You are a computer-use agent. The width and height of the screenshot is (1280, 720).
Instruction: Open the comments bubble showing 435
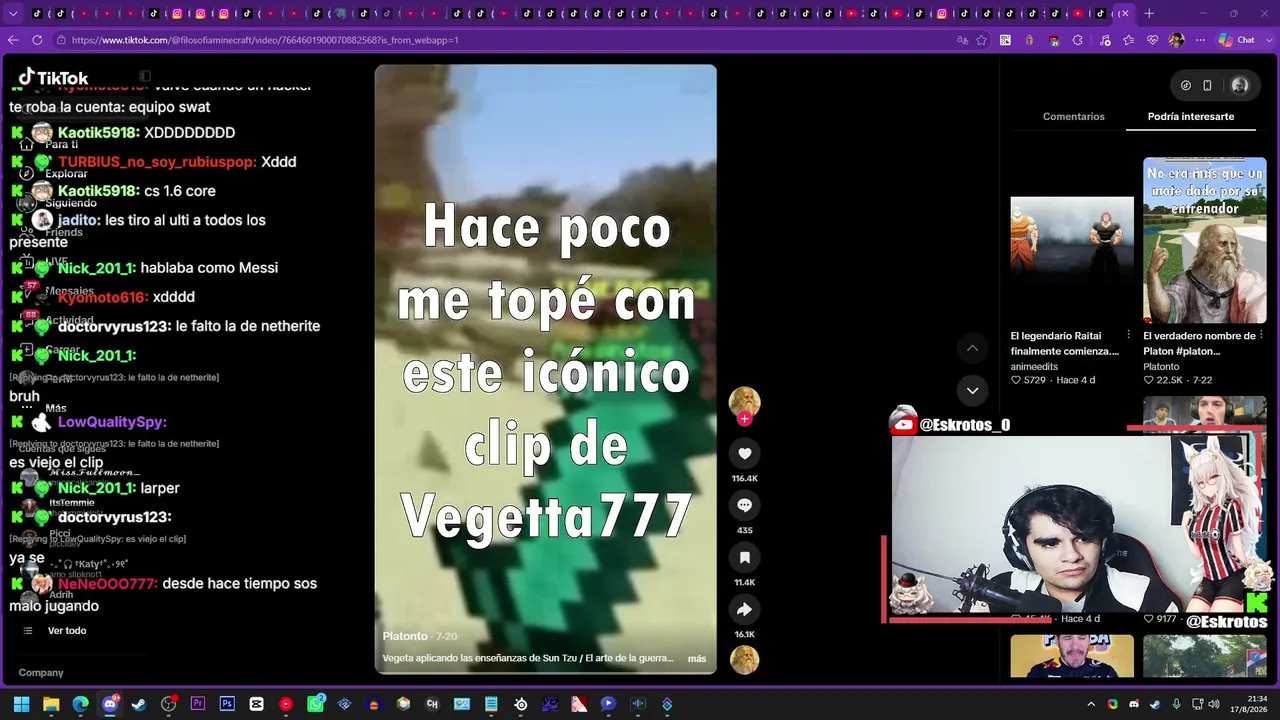pyautogui.click(x=744, y=505)
